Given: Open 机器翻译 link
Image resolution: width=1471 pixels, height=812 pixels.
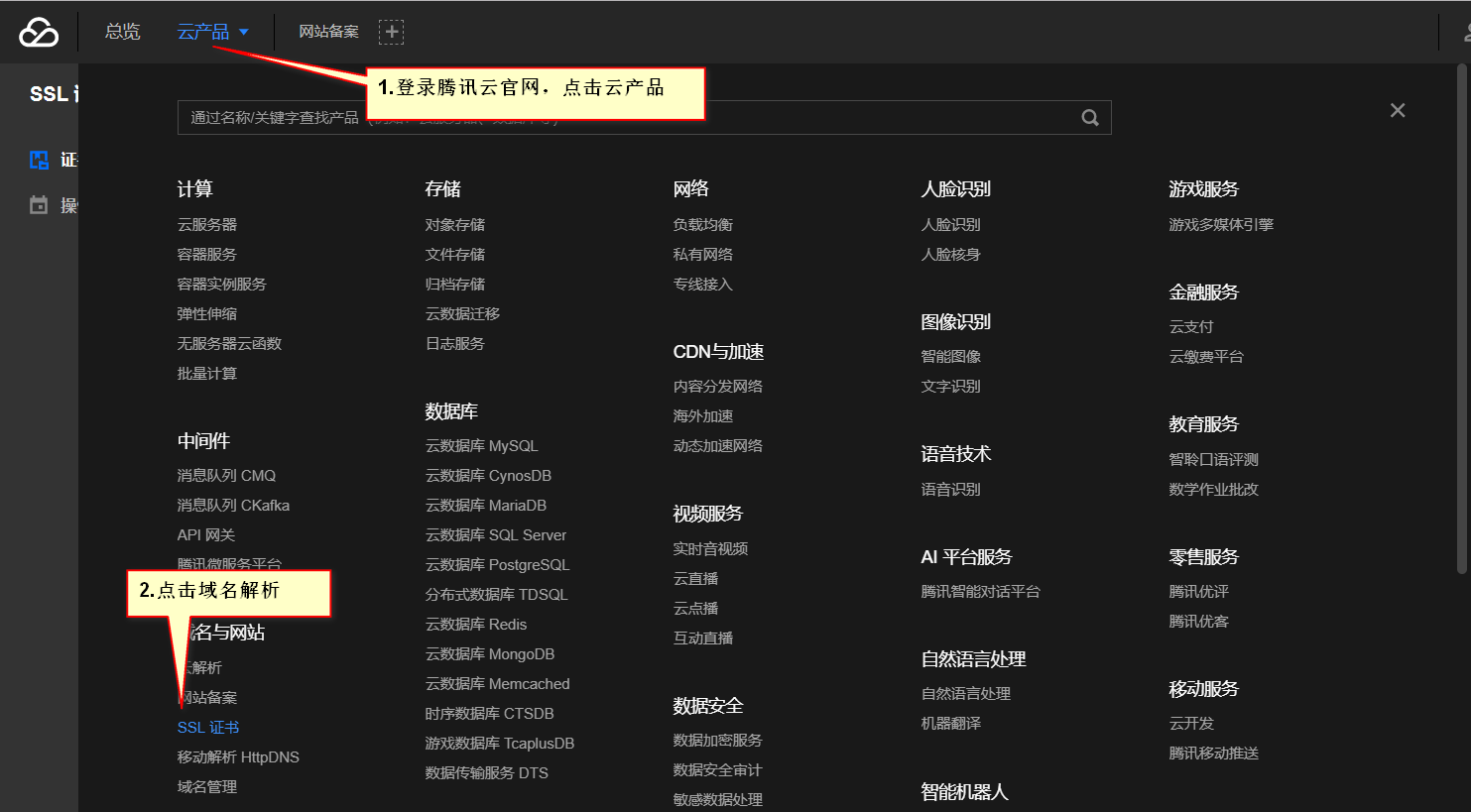Looking at the screenshot, I should click(951, 724).
